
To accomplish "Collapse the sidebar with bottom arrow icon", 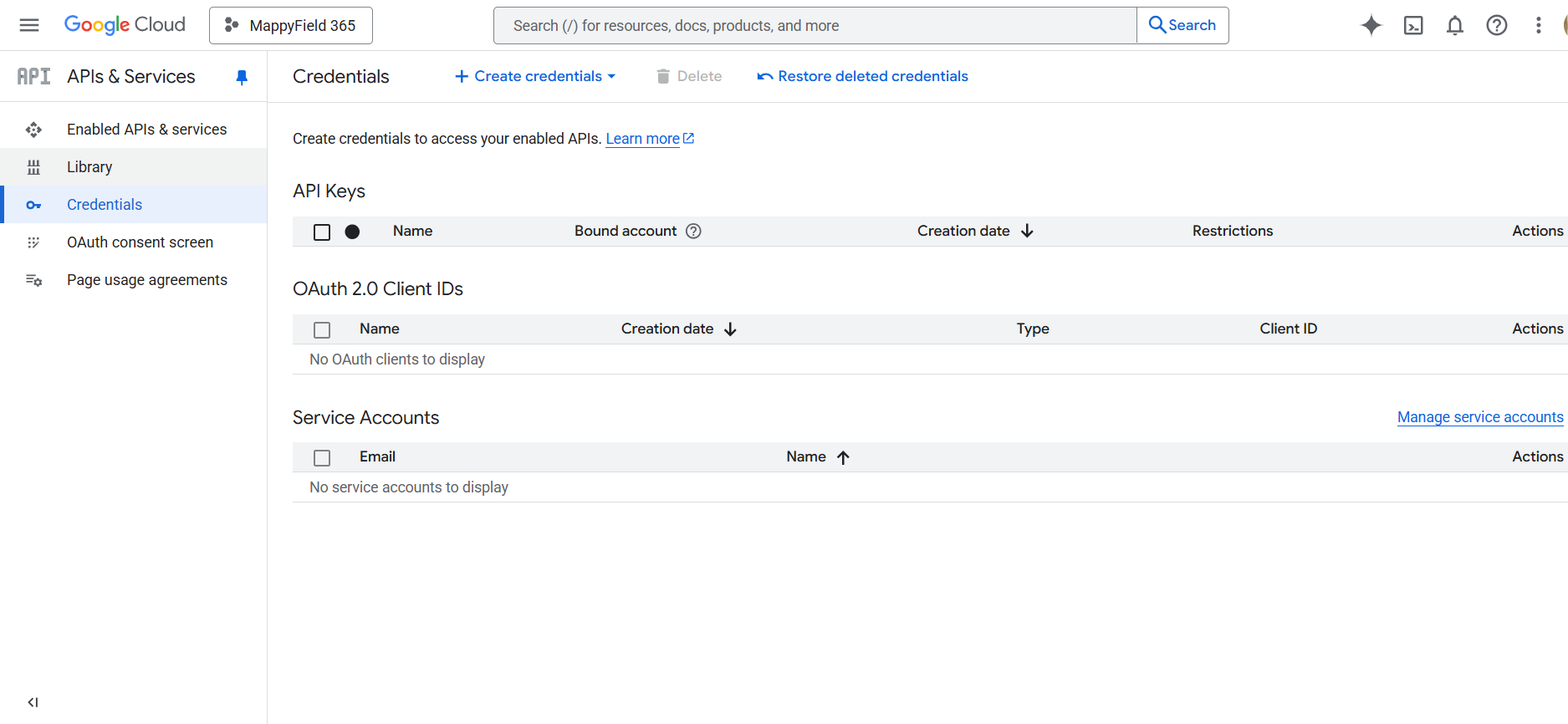I will click(x=33, y=702).
